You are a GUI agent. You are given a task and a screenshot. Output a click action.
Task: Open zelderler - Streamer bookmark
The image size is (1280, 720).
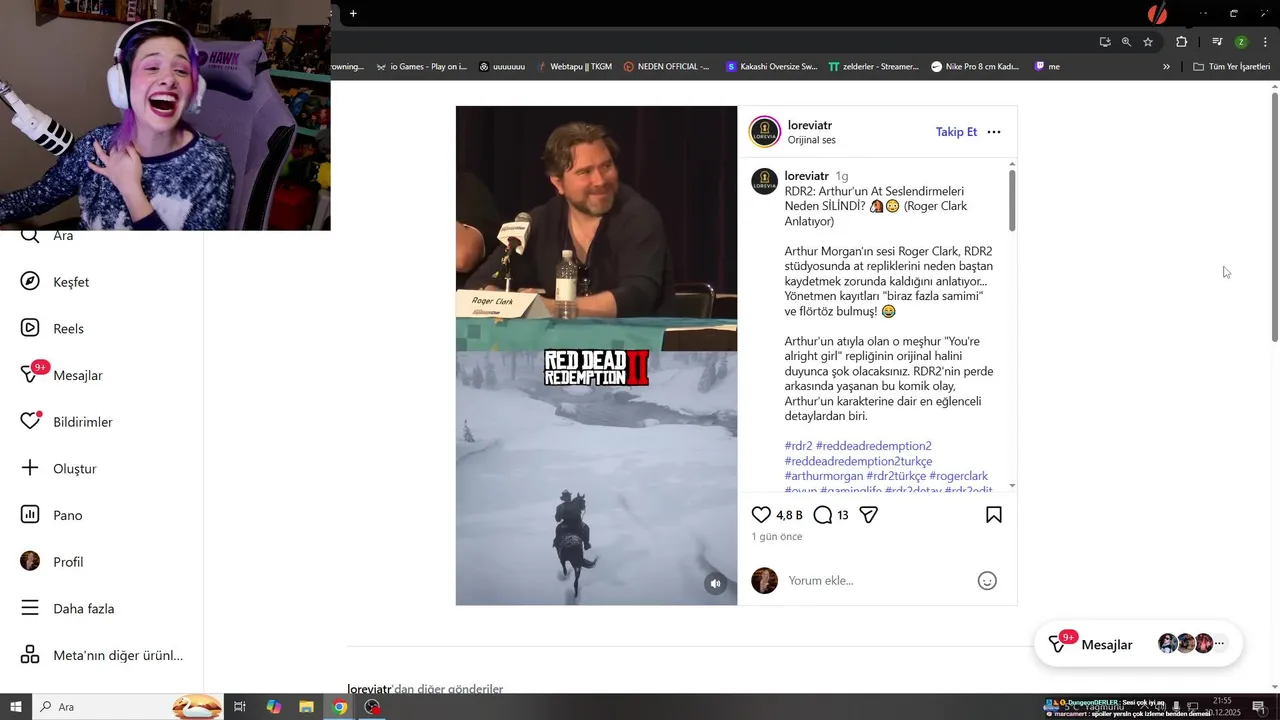pos(873,67)
